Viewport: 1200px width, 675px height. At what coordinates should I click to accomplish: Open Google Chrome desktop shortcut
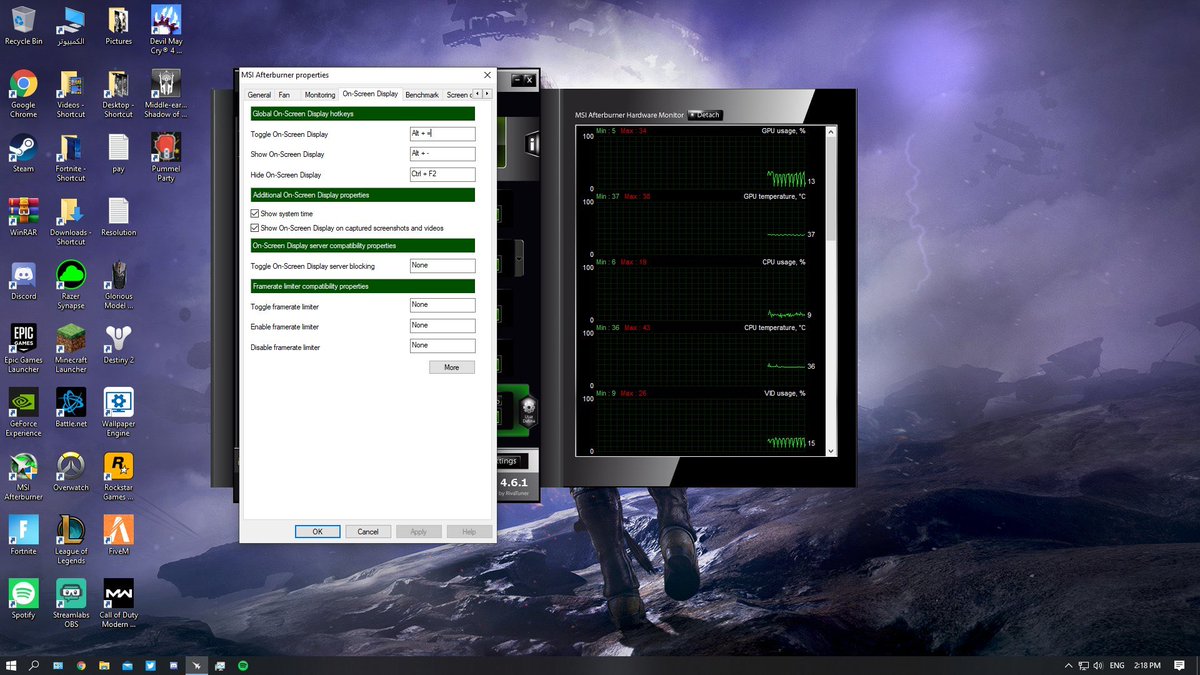coord(23,94)
